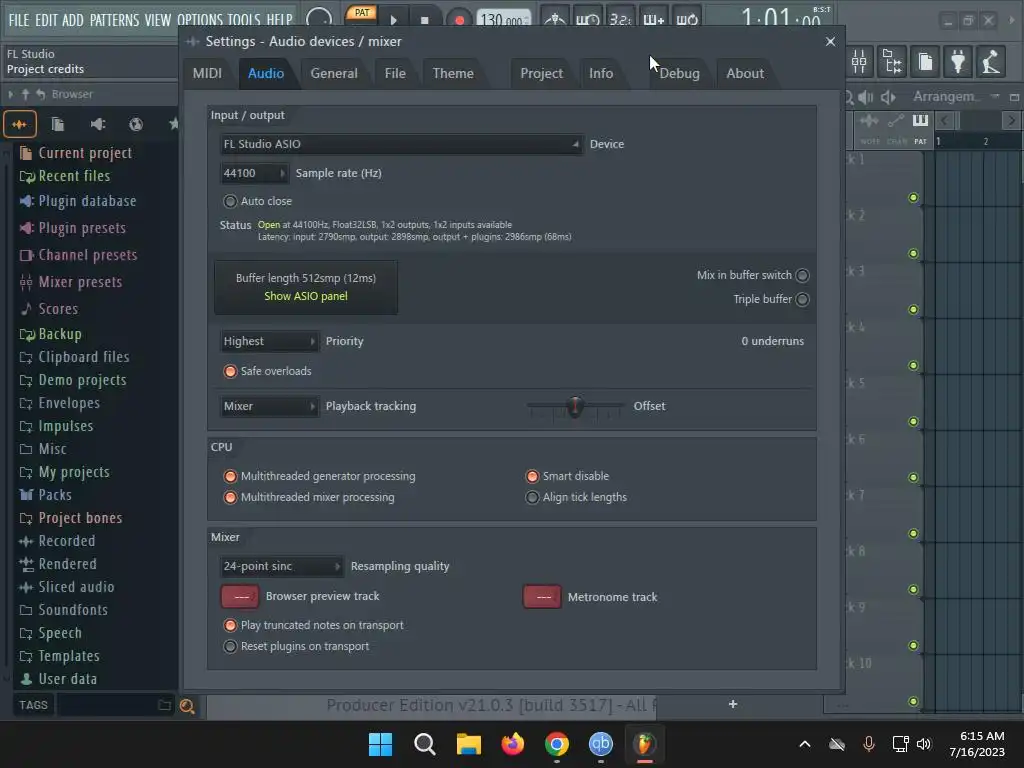Open the Mixer playback tracking dropdown

[x=269, y=406]
